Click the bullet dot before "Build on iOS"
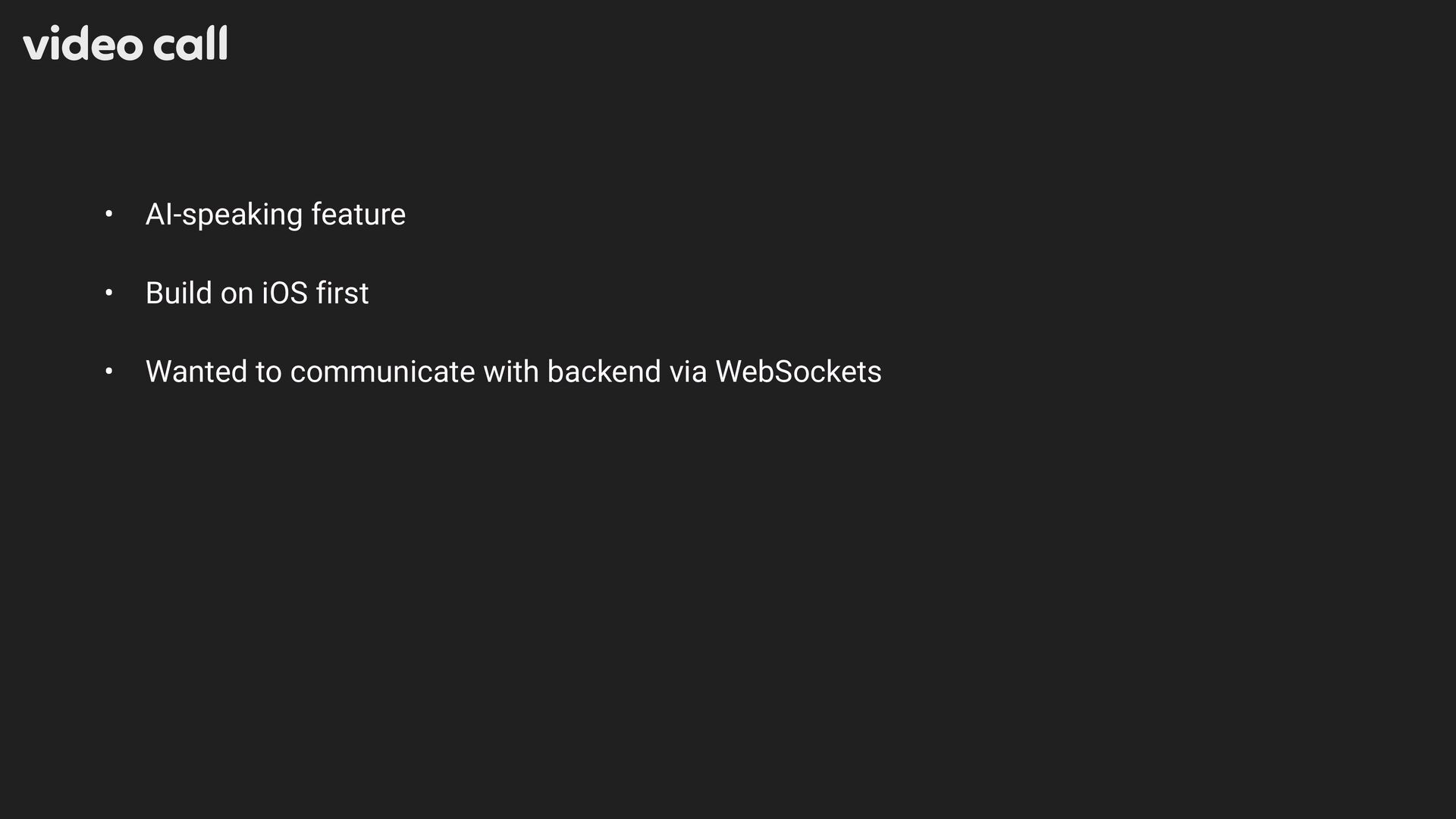This screenshot has height=819, width=1456. pos(109,293)
